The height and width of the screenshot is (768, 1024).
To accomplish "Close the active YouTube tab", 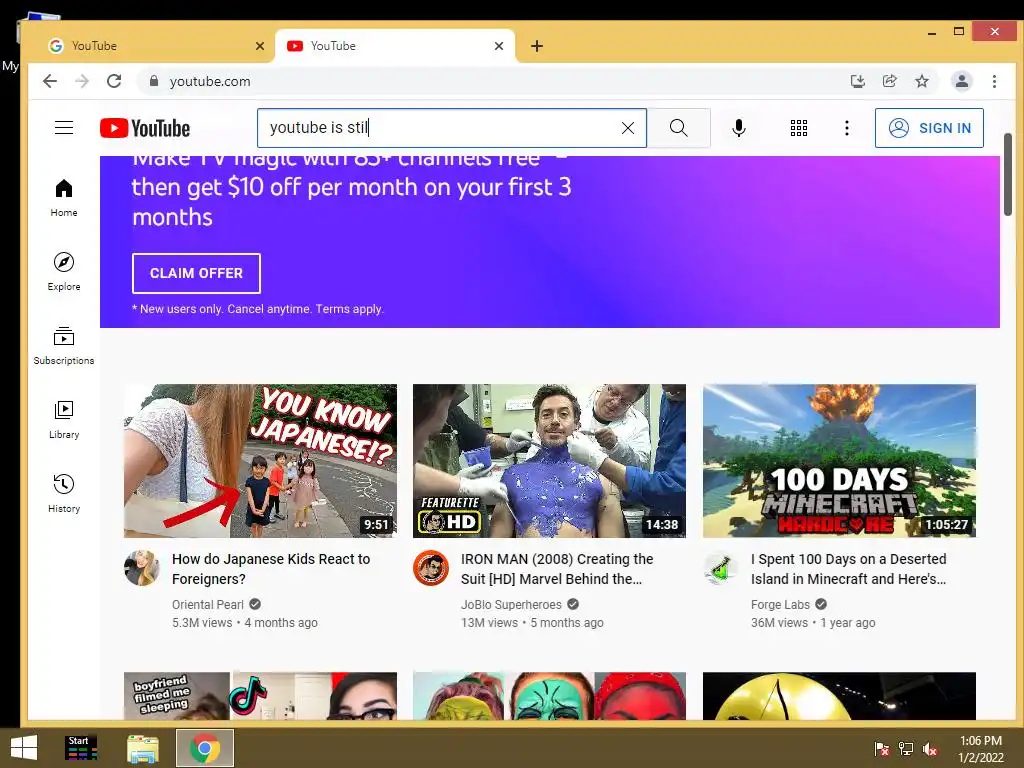I will (499, 46).
